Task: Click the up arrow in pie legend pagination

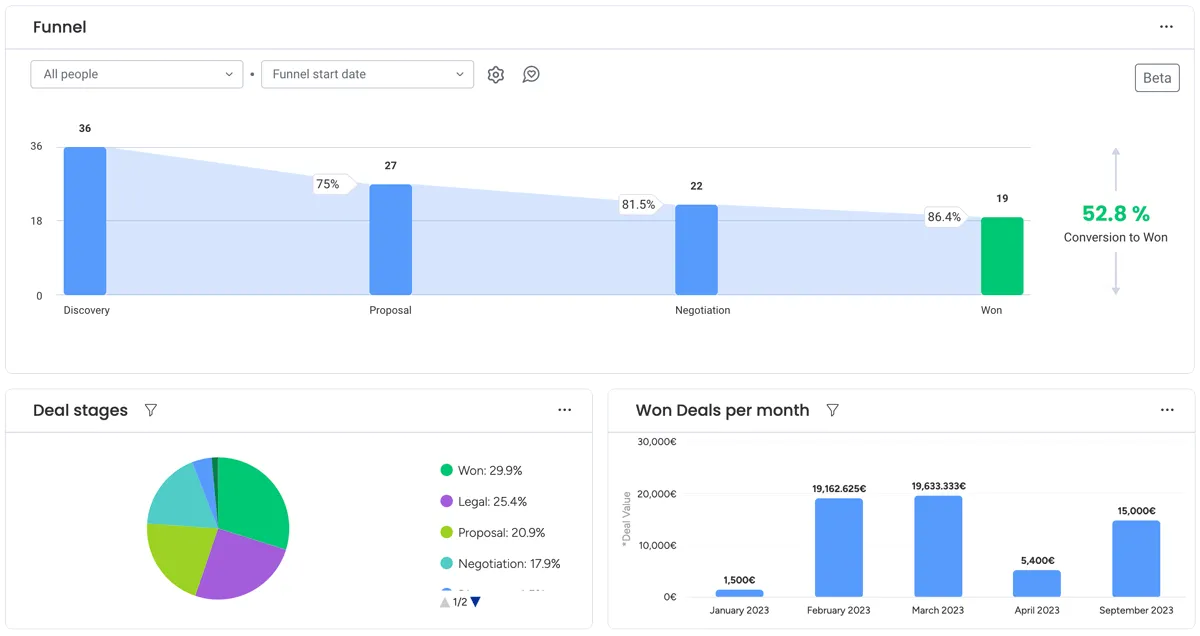Action: tap(444, 601)
